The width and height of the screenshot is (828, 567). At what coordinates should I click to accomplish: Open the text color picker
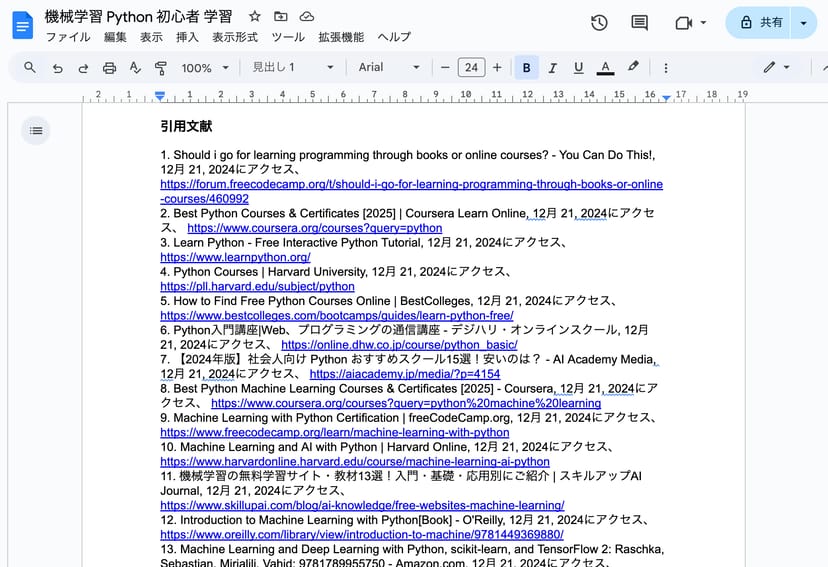pyautogui.click(x=605, y=68)
